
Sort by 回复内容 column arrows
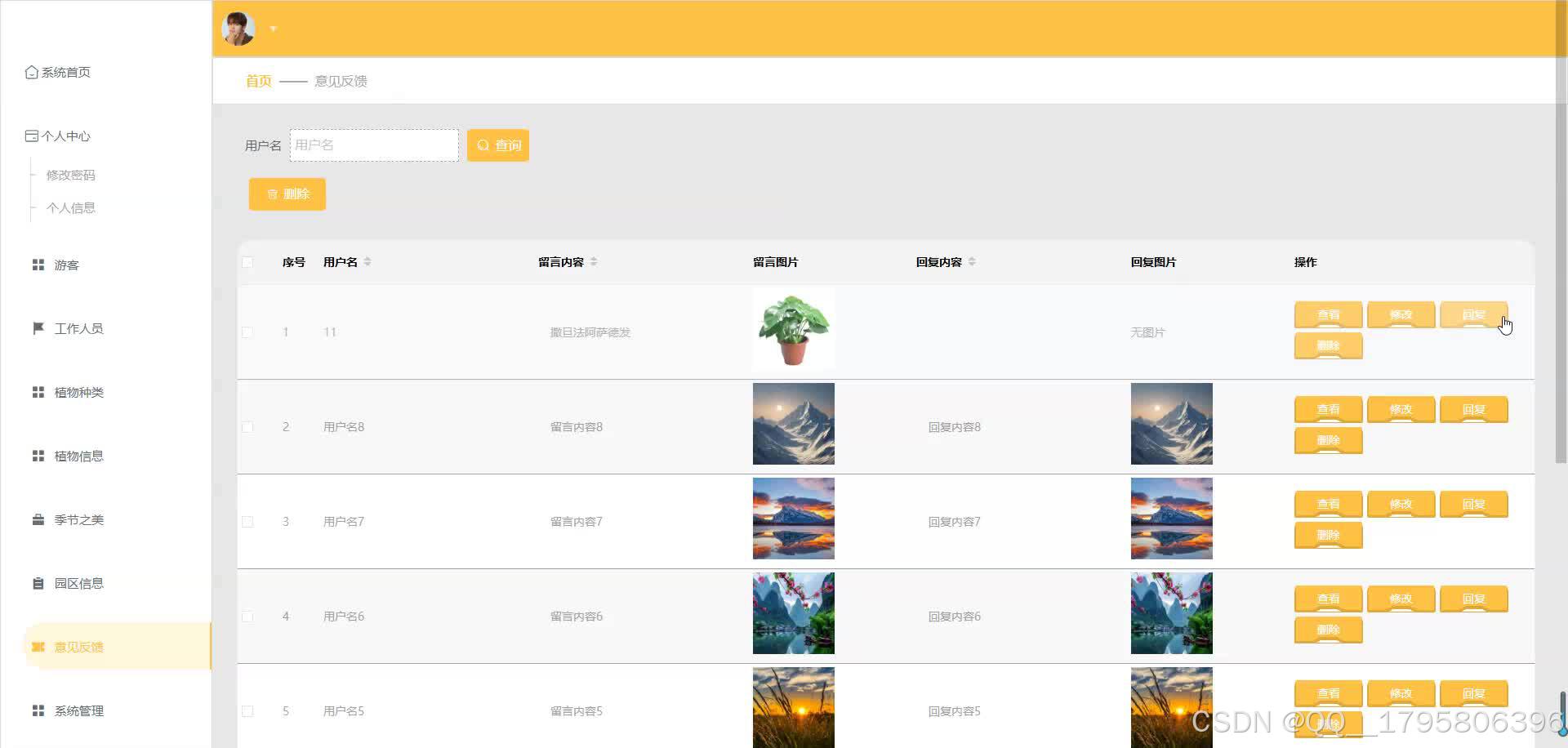(972, 262)
